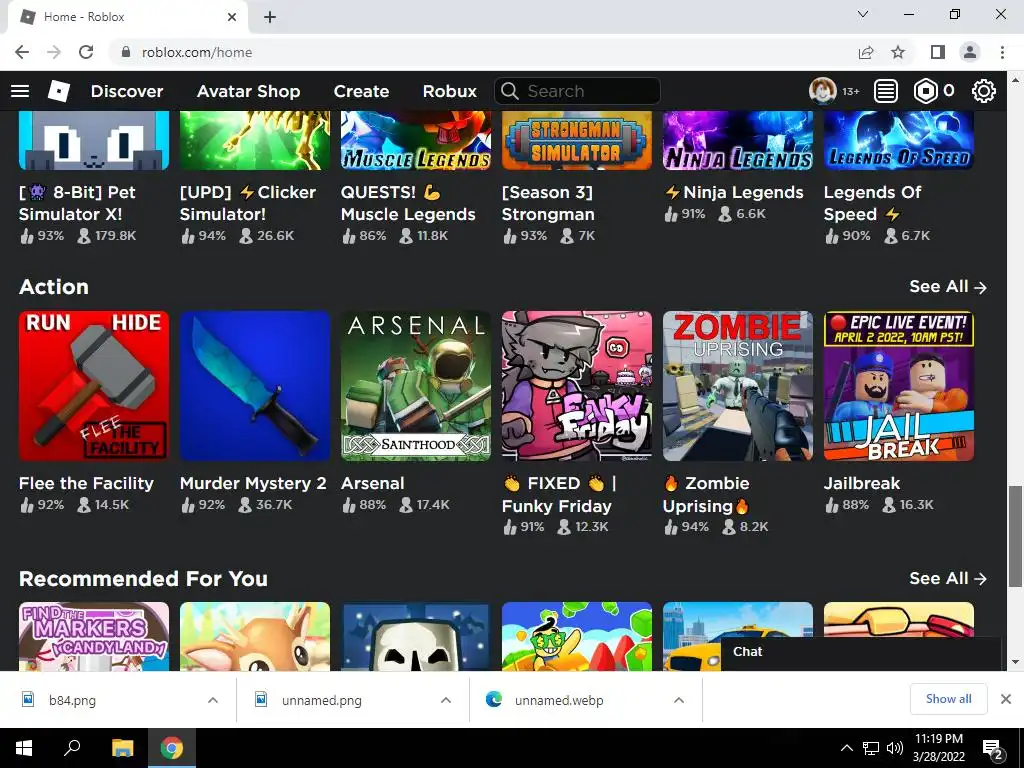The image size is (1024, 768).
Task: Click the address bar URL roblox.com/home
Action: pyautogui.click(x=197, y=52)
